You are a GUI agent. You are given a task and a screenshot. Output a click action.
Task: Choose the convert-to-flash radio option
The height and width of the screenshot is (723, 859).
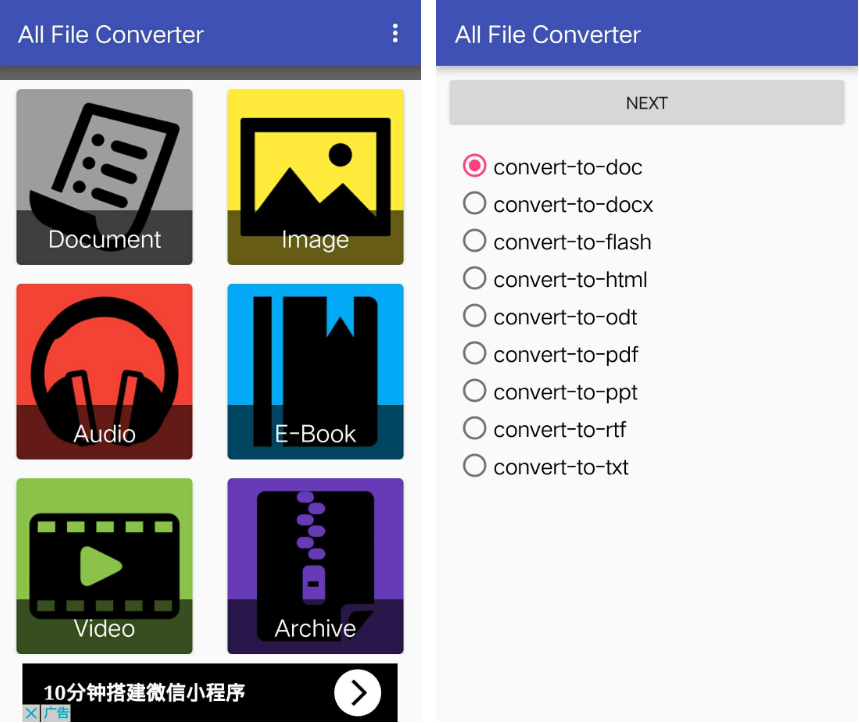click(x=557, y=241)
